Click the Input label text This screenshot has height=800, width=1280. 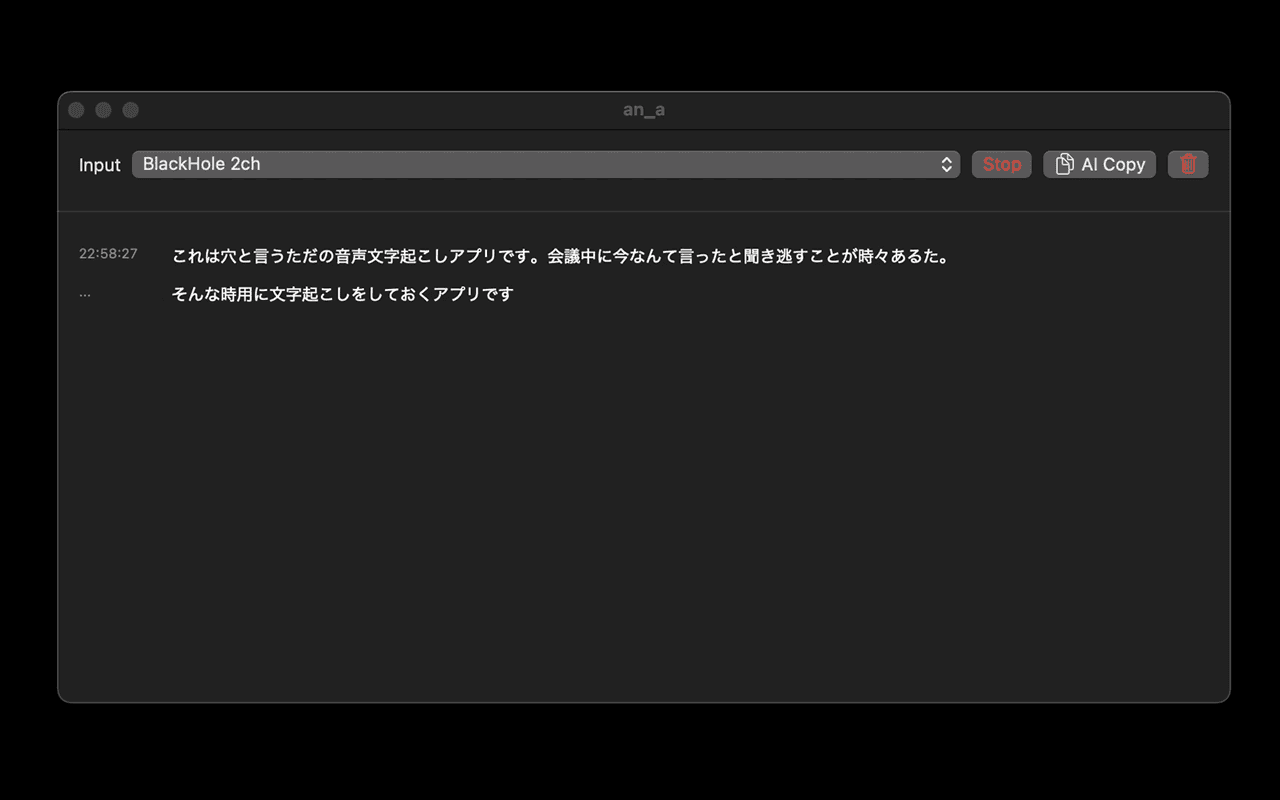pos(99,165)
